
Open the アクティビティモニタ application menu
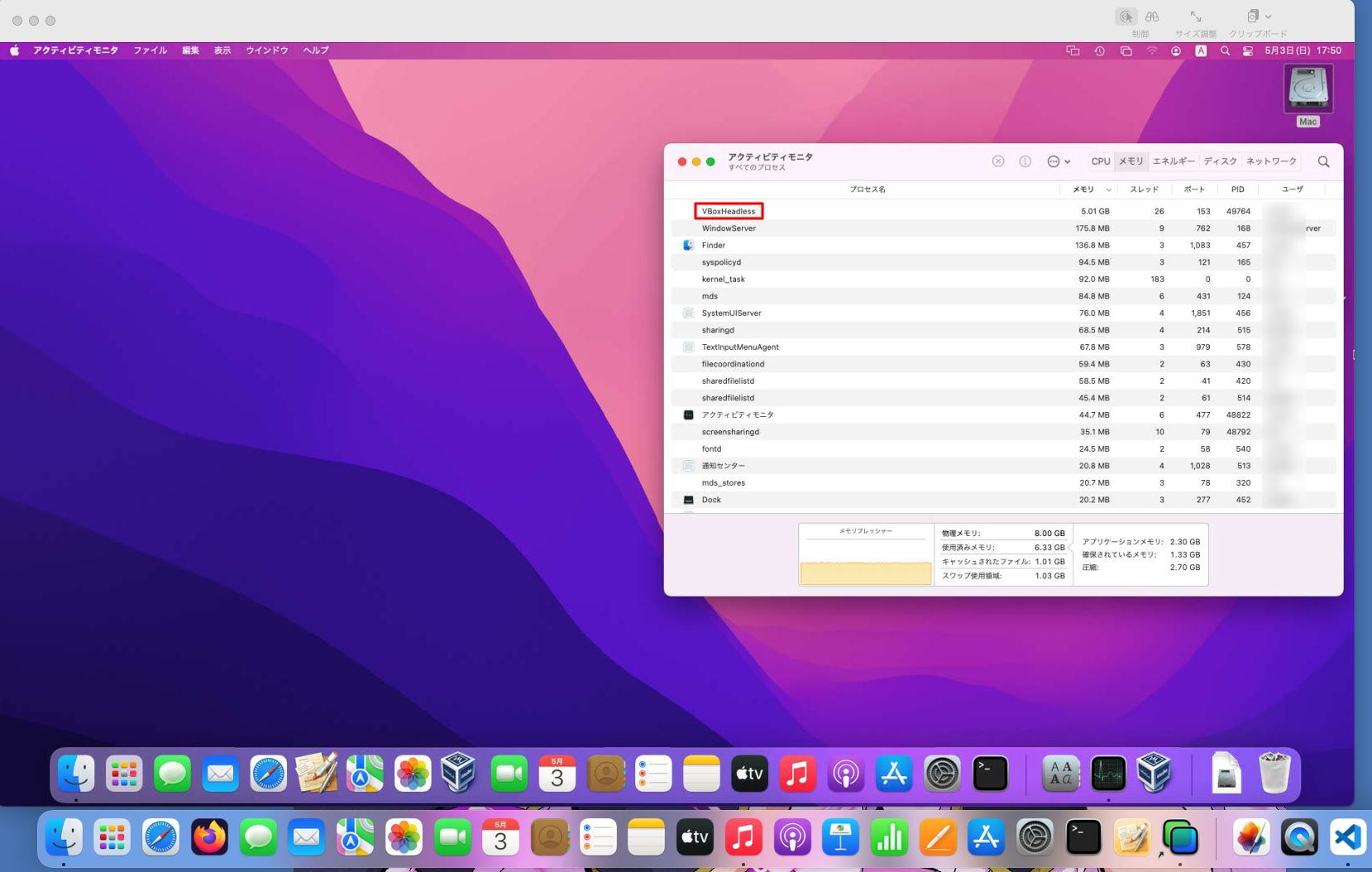coord(75,50)
